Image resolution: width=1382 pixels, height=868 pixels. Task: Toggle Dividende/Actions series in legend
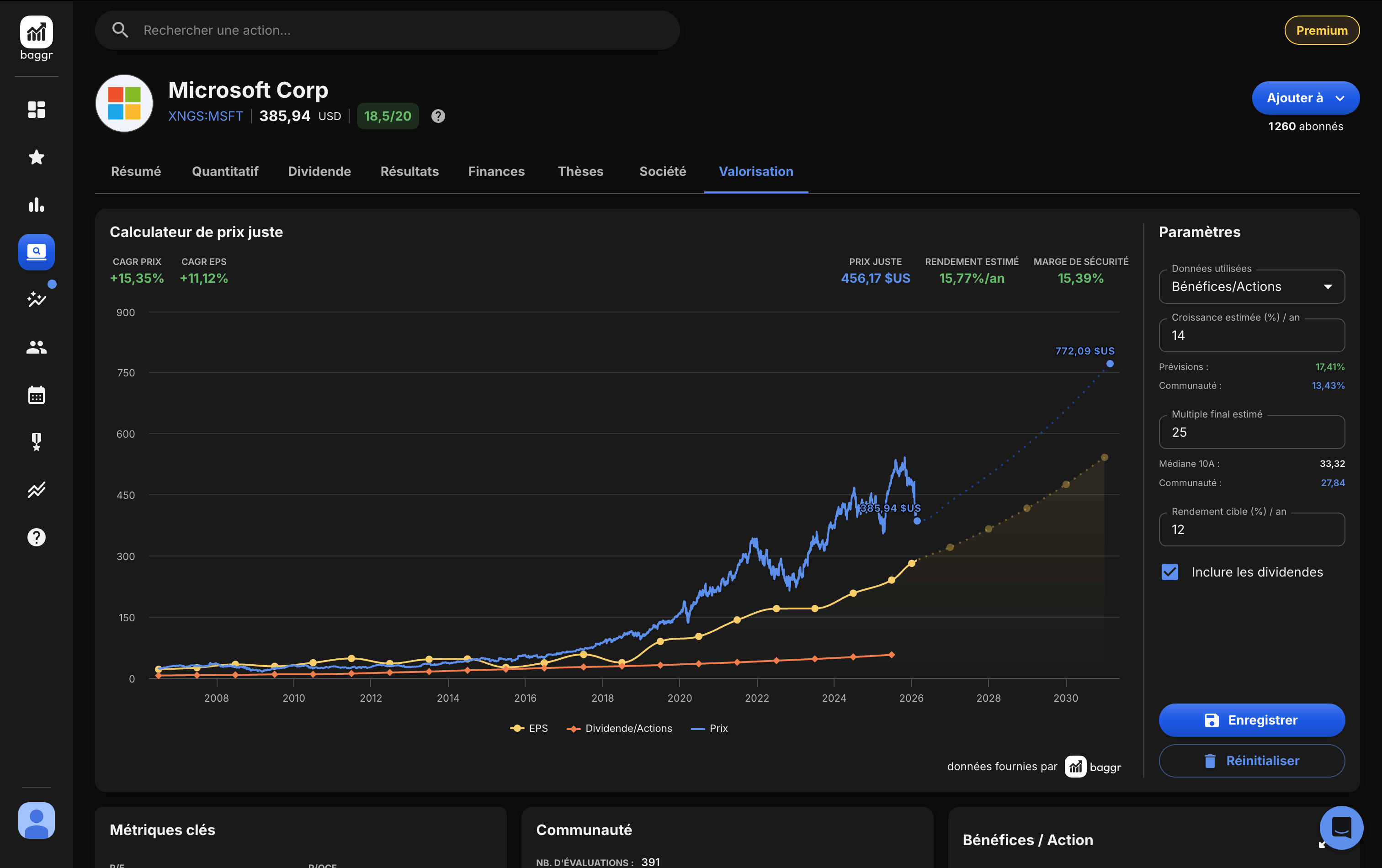(619, 728)
